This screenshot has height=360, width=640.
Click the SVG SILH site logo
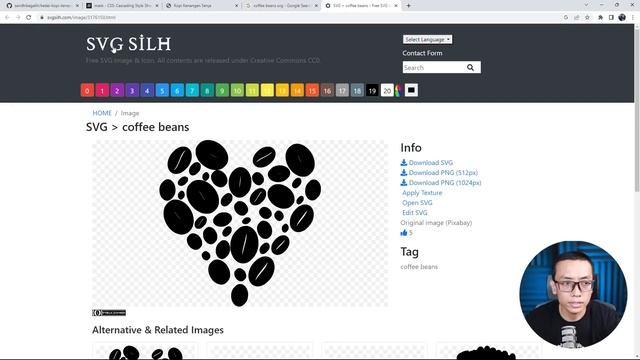(x=129, y=44)
